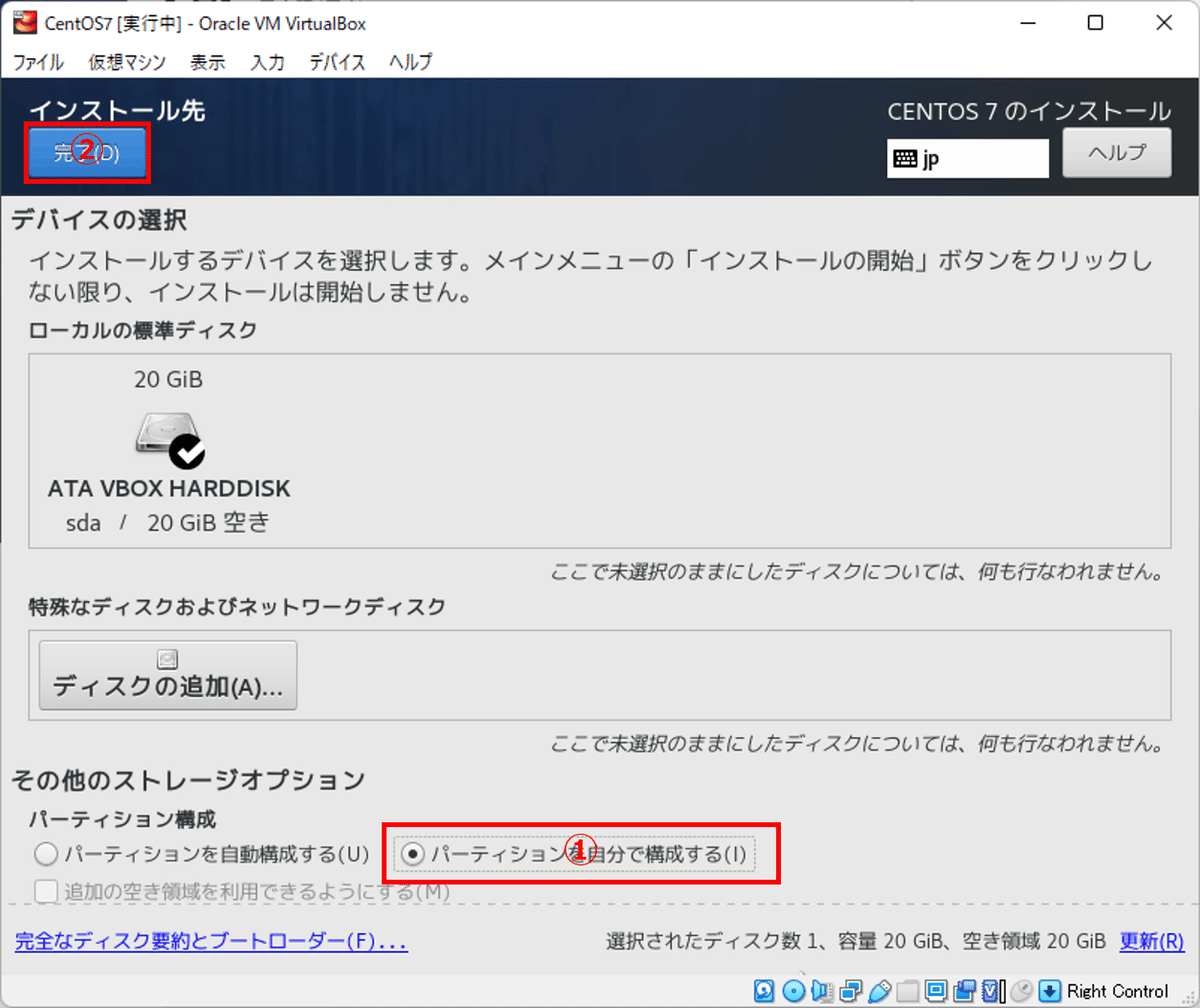Click the installer ヘルプ button
The image size is (1200, 1008).
tap(1116, 153)
